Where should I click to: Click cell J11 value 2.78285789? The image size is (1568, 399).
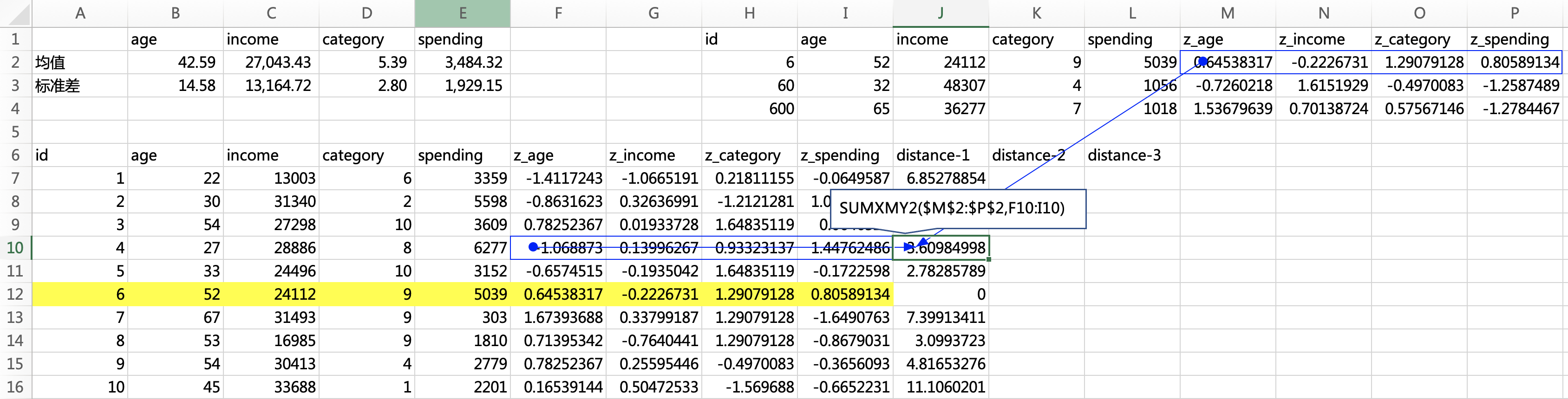click(941, 271)
